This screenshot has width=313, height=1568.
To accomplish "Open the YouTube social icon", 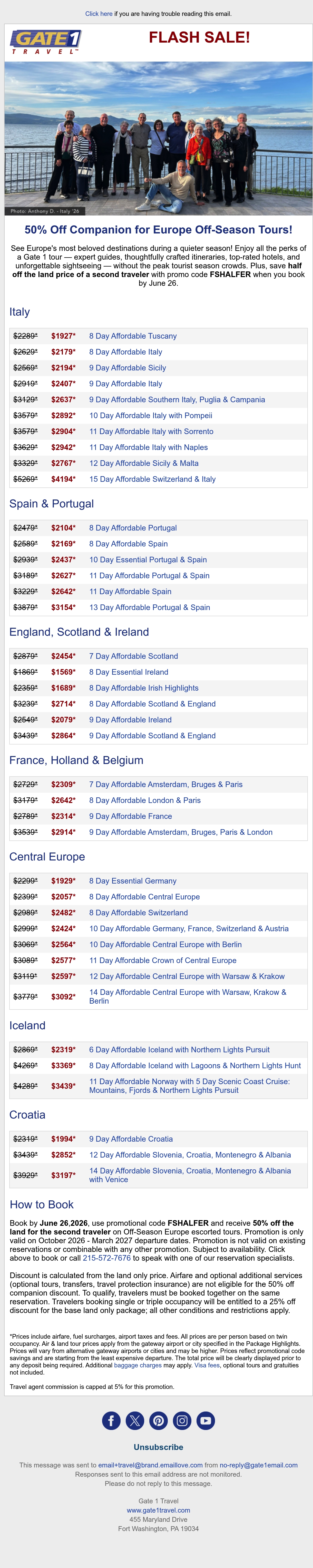I will tap(206, 1421).
